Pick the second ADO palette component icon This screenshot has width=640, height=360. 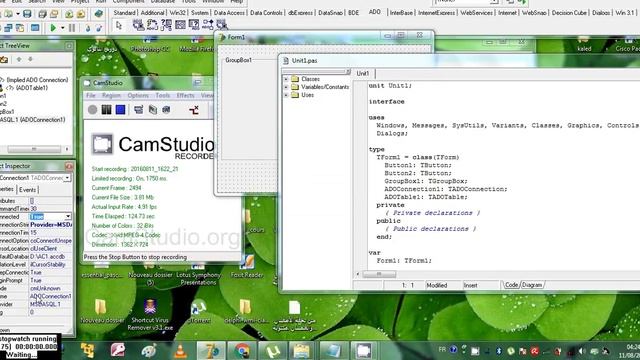click(152, 25)
